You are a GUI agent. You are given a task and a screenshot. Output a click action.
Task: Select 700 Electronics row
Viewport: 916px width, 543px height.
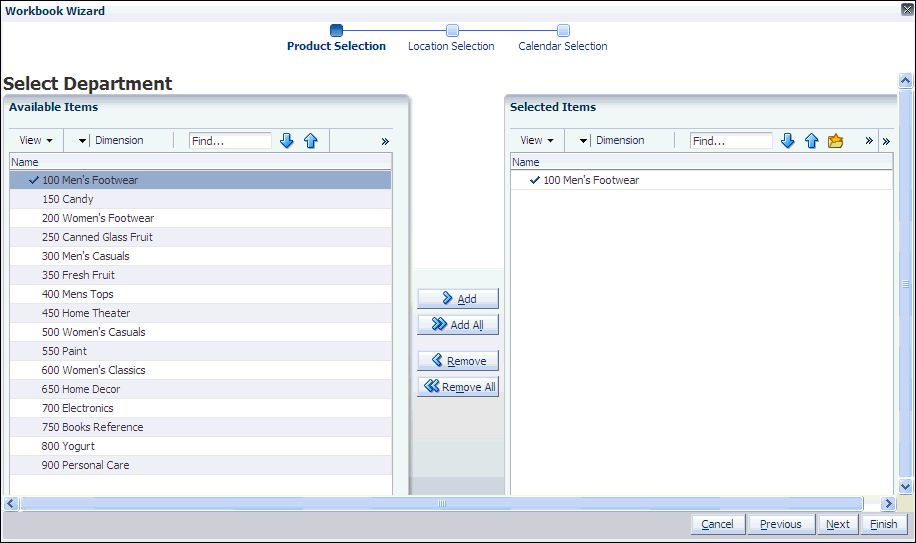click(x=200, y=408)
